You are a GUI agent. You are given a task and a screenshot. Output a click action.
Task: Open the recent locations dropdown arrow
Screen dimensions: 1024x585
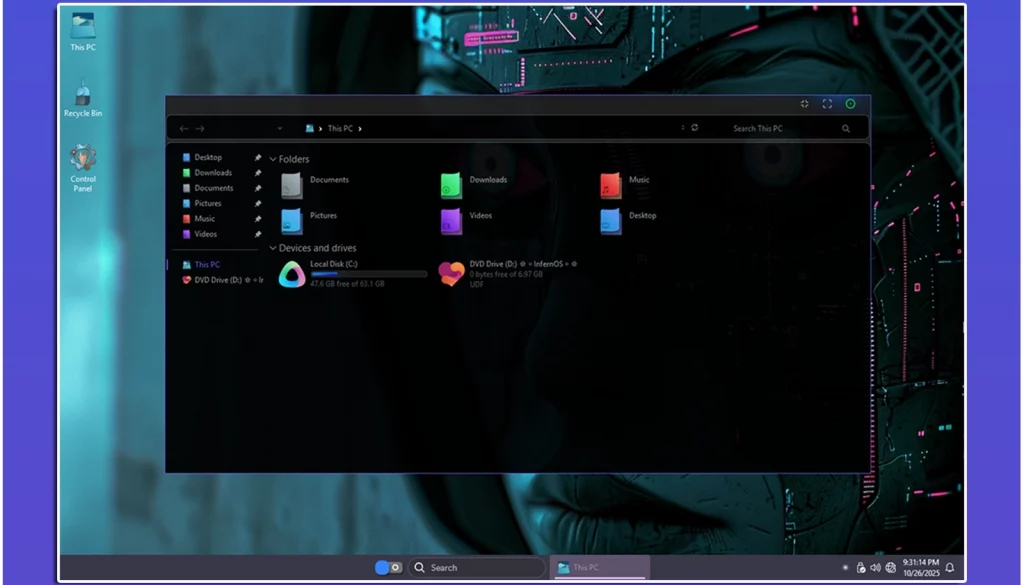tap(279, 128)
